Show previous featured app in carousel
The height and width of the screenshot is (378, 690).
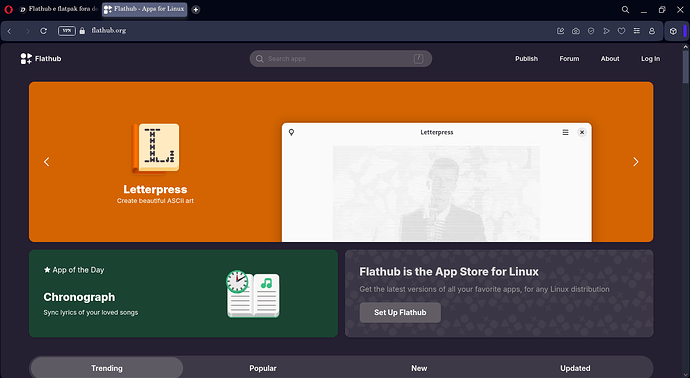(47, 162)
